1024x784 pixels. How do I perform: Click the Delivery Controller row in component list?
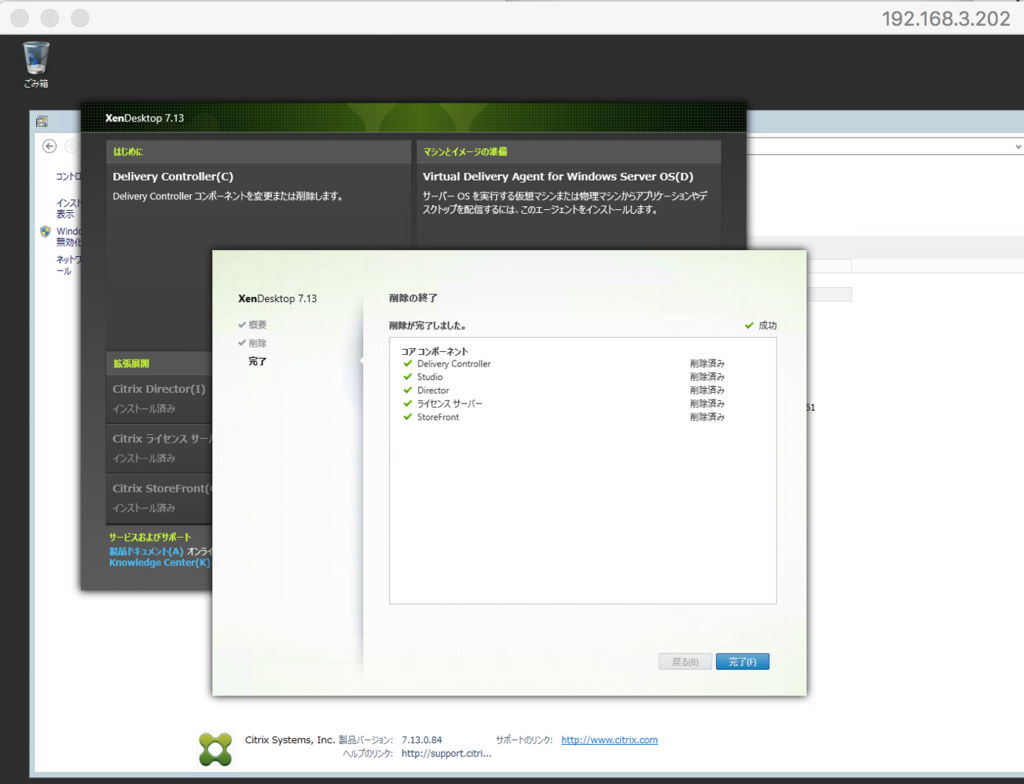coord(564,363)
